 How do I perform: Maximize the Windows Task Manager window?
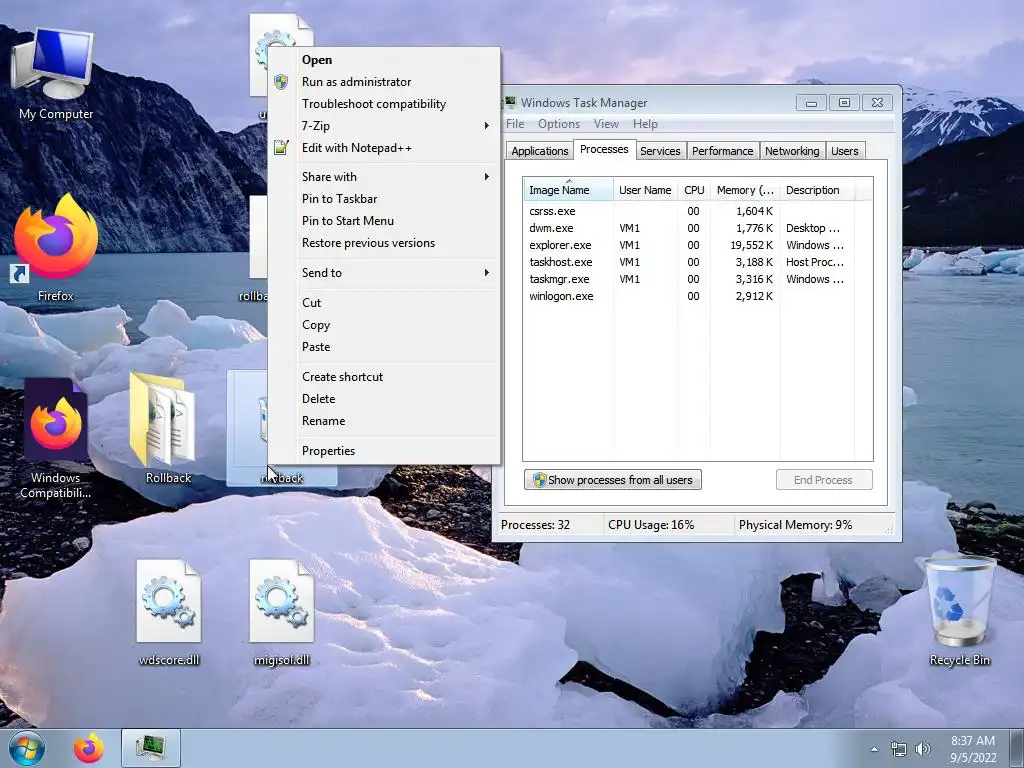click(844, 103)
